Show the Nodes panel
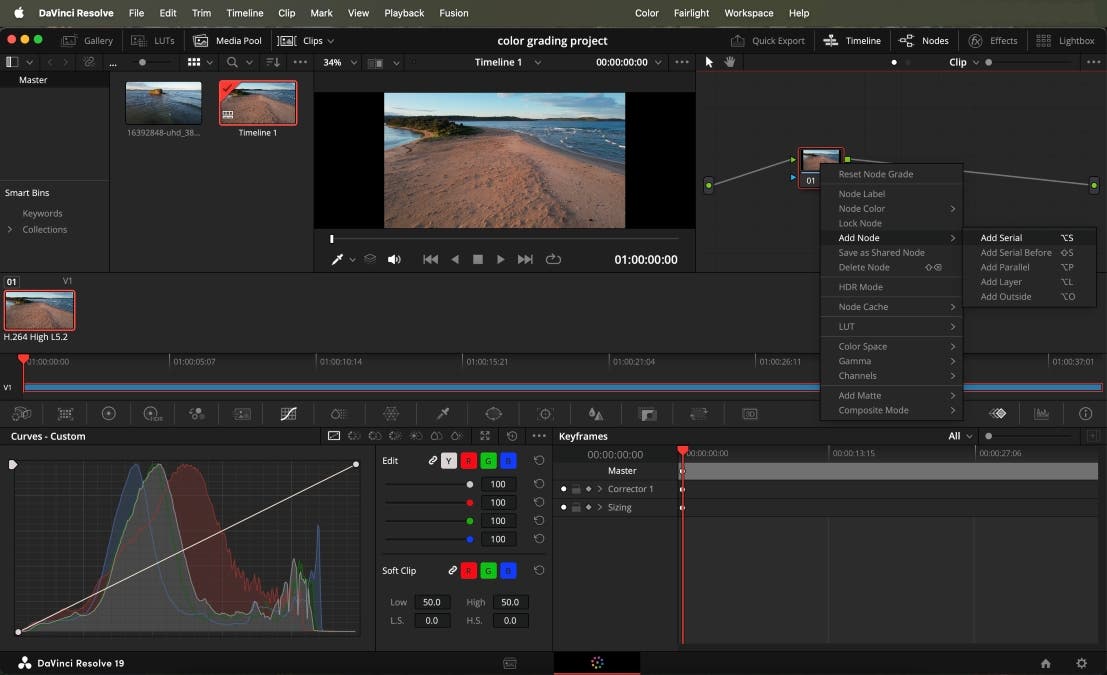 click(x=924, y=40)
